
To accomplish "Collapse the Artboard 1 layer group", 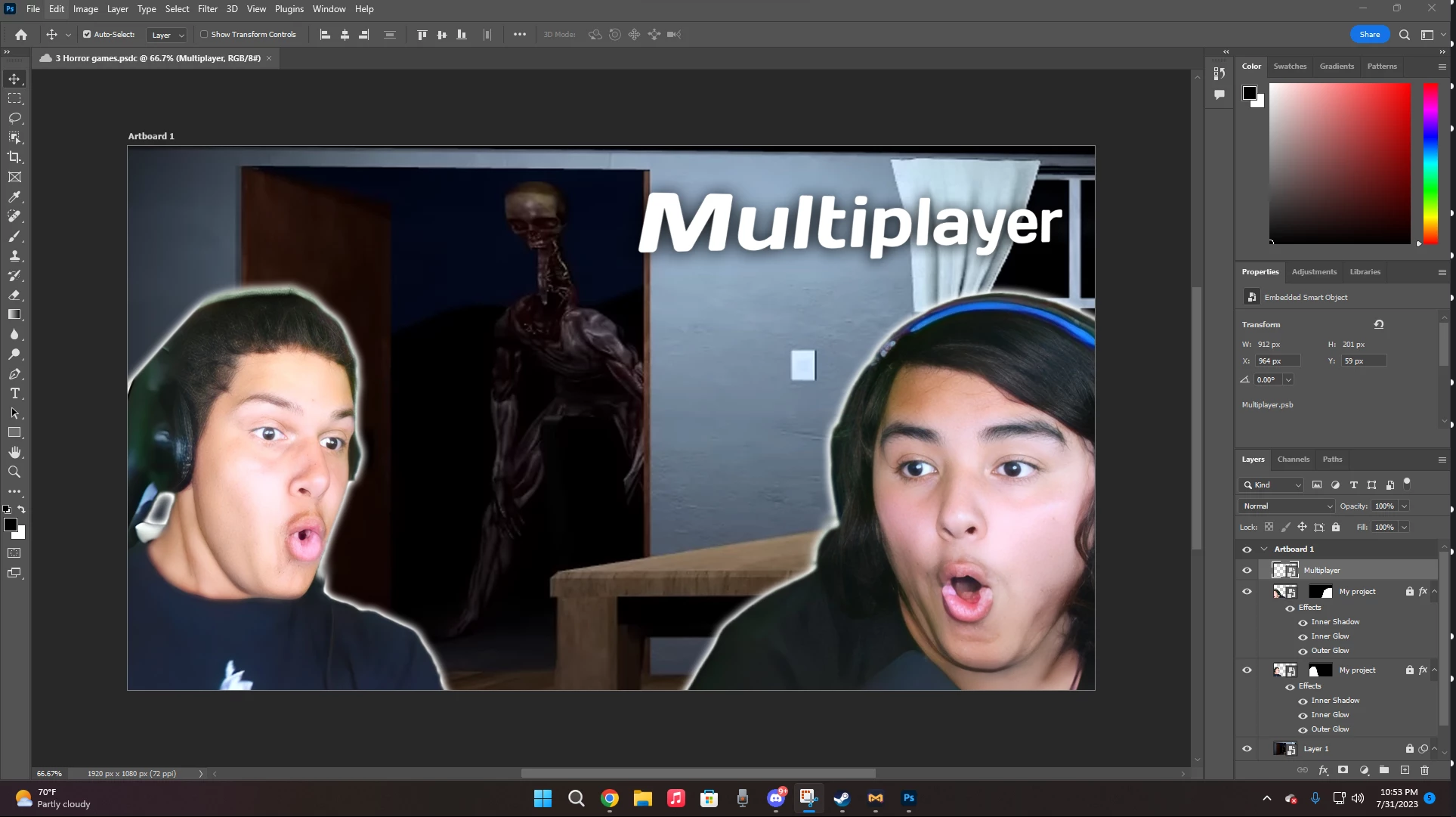I will coord(1264,549).
